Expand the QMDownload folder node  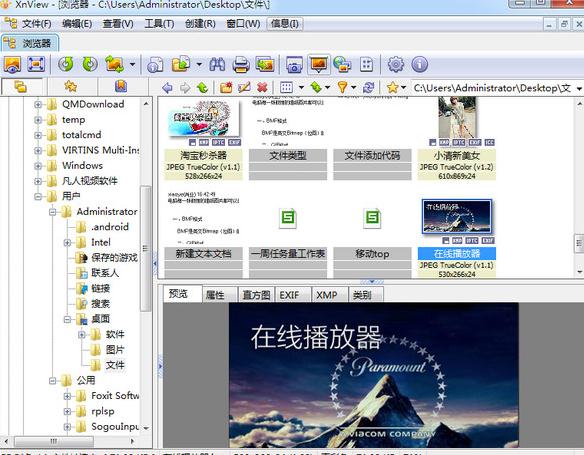point(38,105)
